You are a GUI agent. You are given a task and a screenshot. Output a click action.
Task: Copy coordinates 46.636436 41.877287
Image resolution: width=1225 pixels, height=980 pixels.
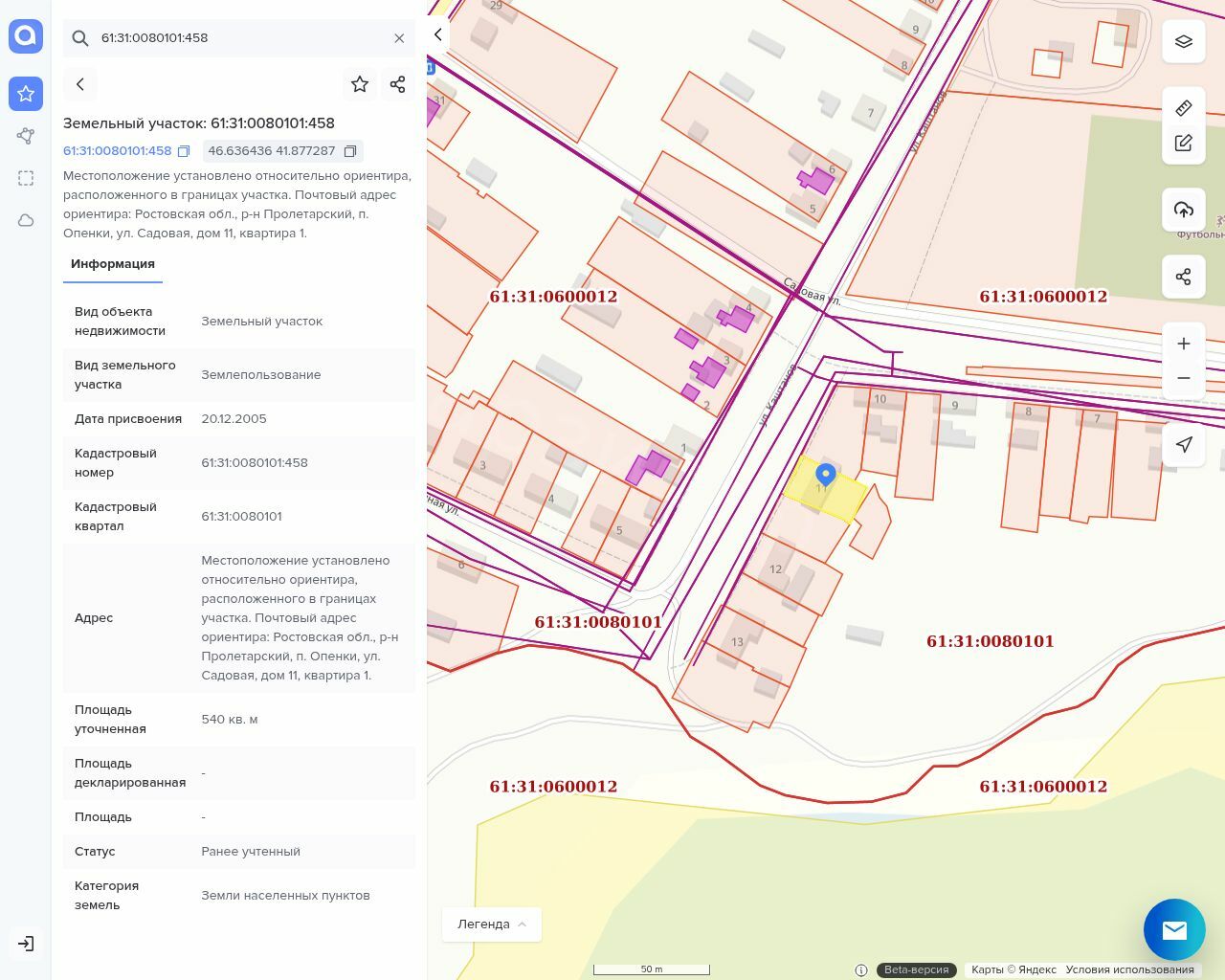(x=350, y=151)
